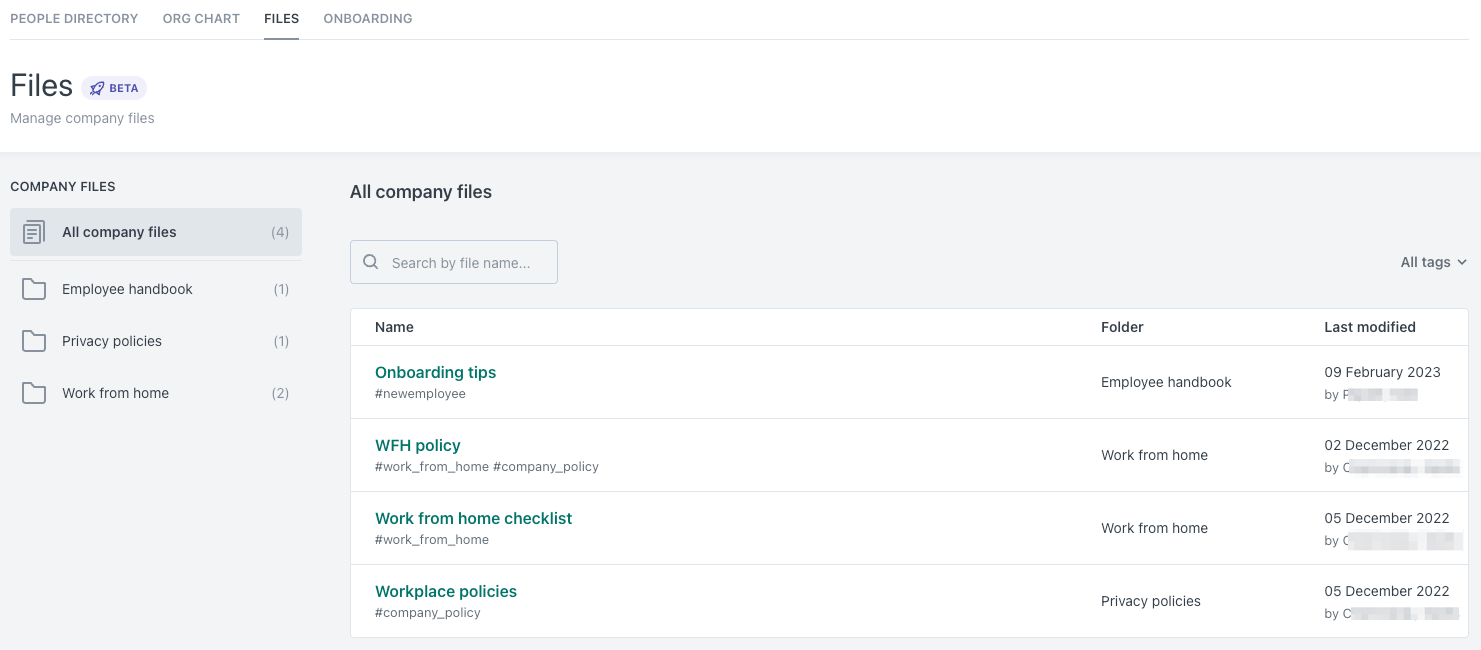Image resolution: width=1481 pixels, height=650 pixels.
Task: Click the Privacy policies folder icon
Action: point(34,340)
